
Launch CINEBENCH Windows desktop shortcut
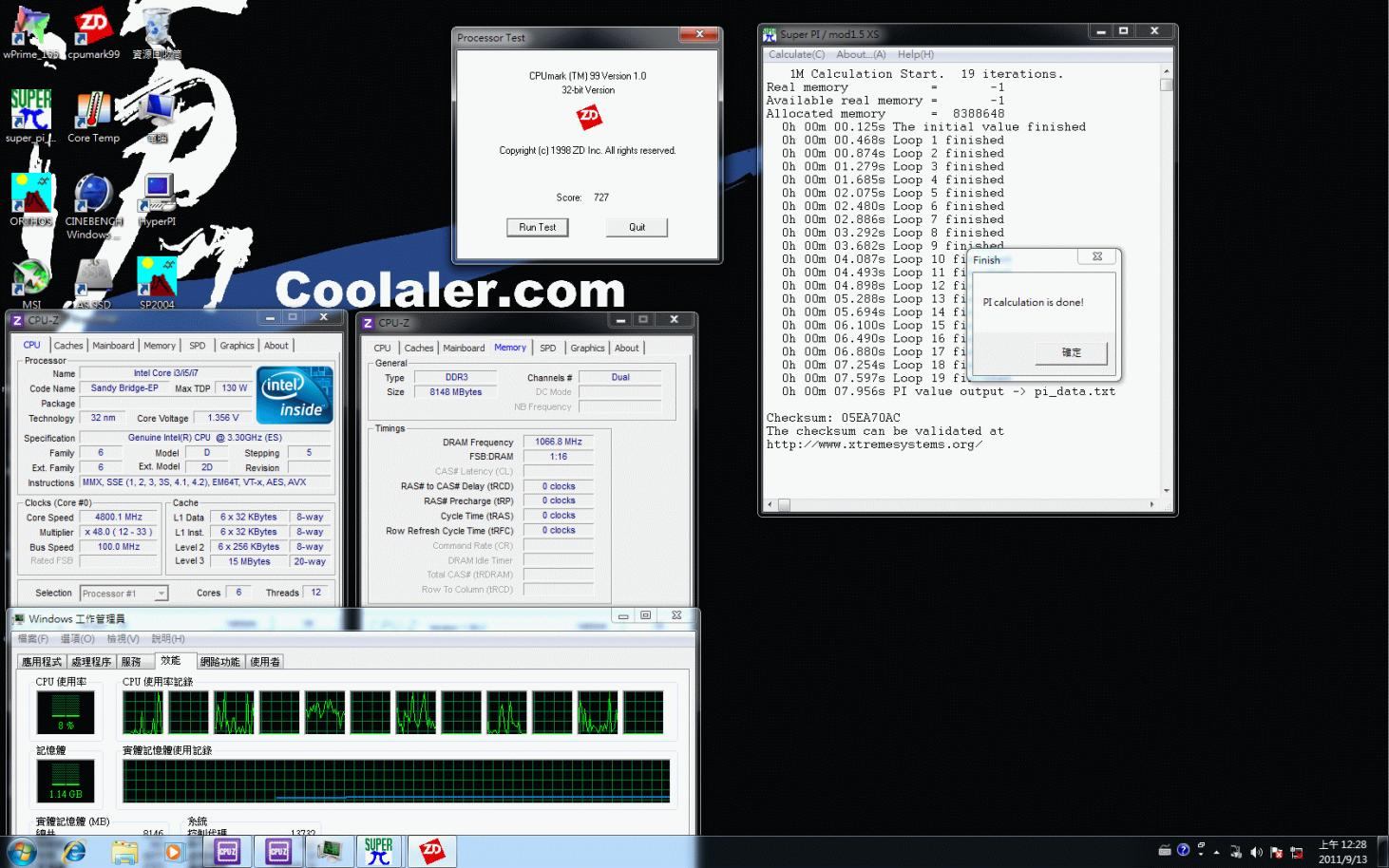[93, 206]
